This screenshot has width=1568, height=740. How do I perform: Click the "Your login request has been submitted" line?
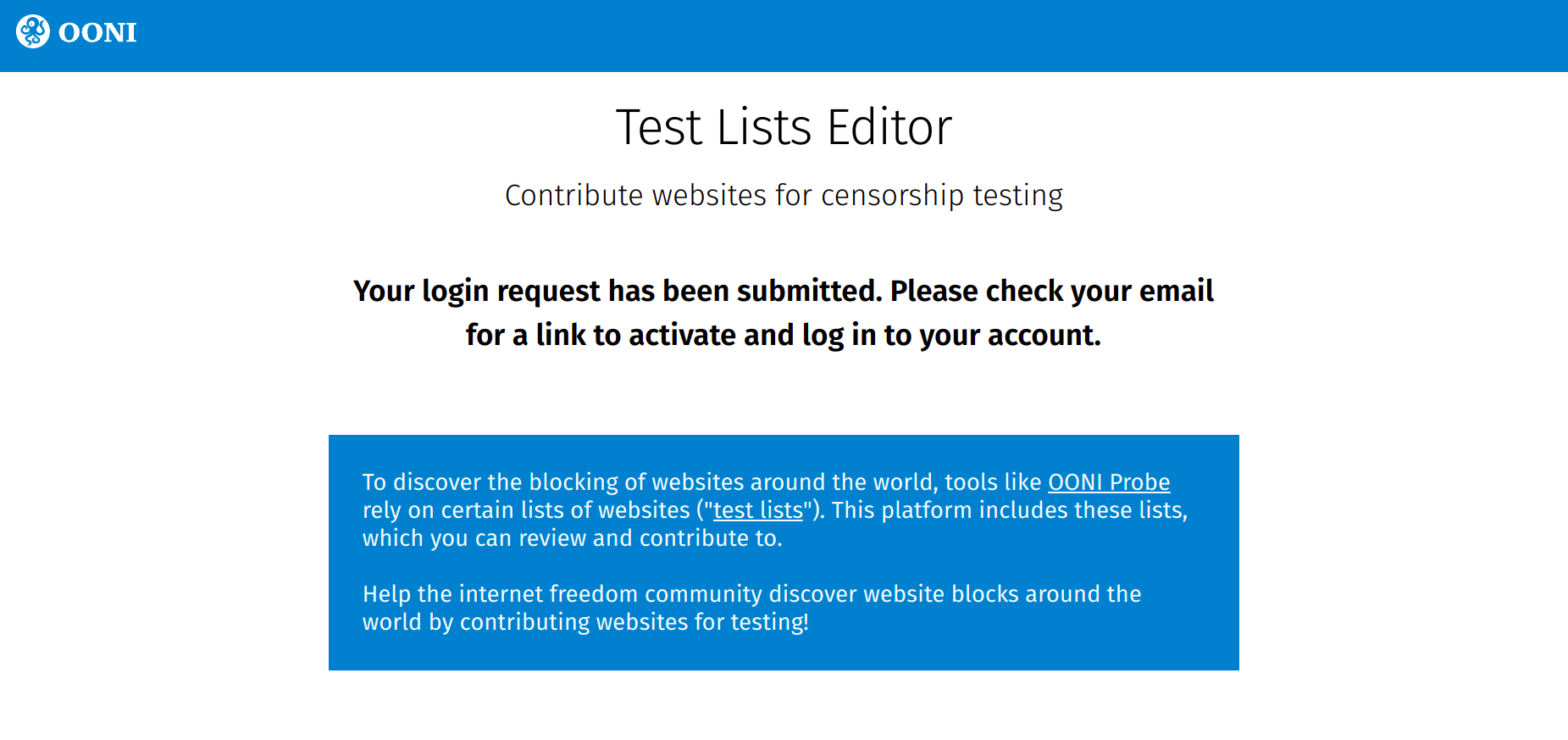(x=783, y=291)
